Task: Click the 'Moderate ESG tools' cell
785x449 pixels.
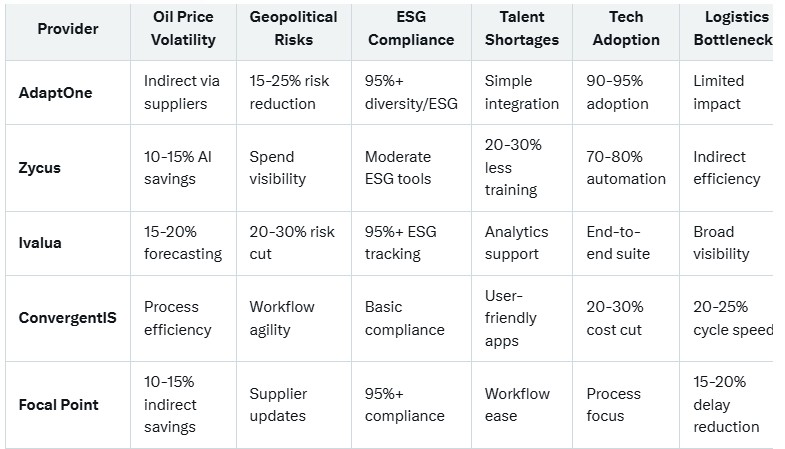Action: click(x=398, y=168)
